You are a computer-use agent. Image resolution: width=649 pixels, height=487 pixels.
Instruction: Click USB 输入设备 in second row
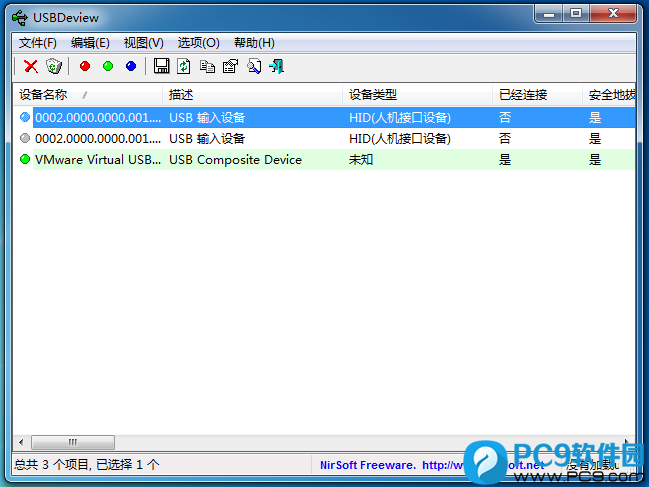pos(207,139)
